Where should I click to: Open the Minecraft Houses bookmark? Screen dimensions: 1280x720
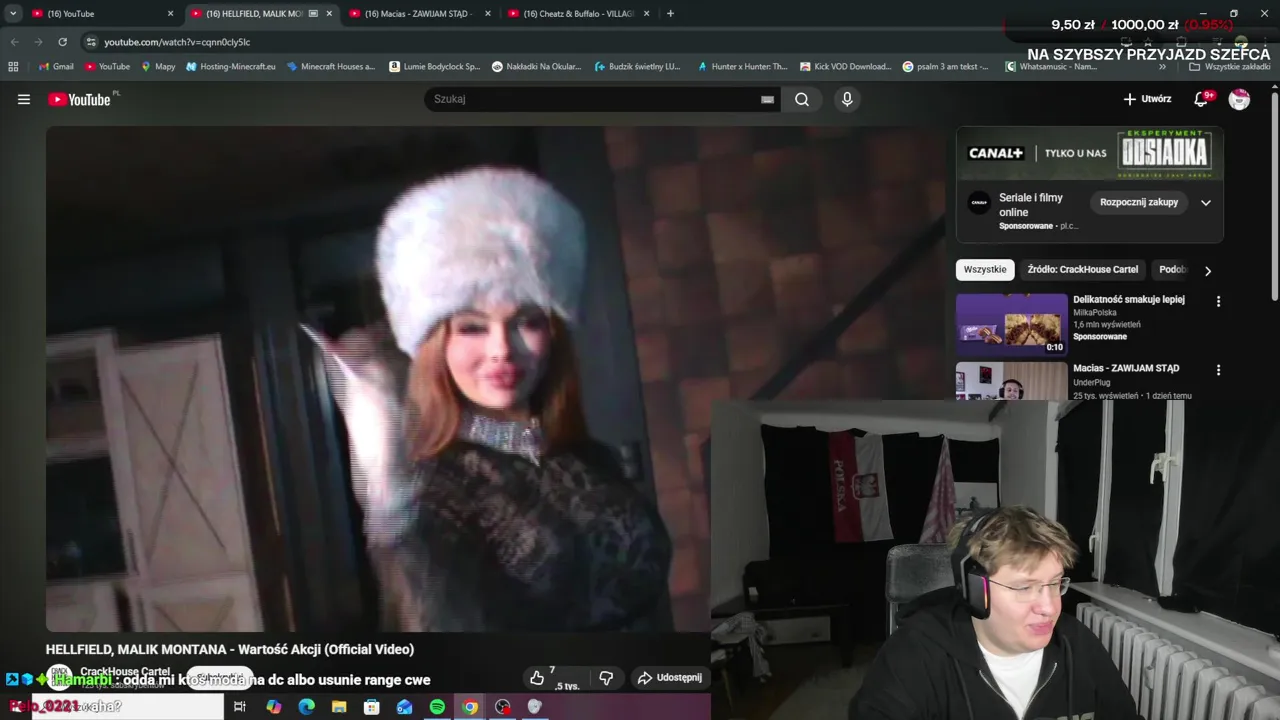[x=330, y=66]
